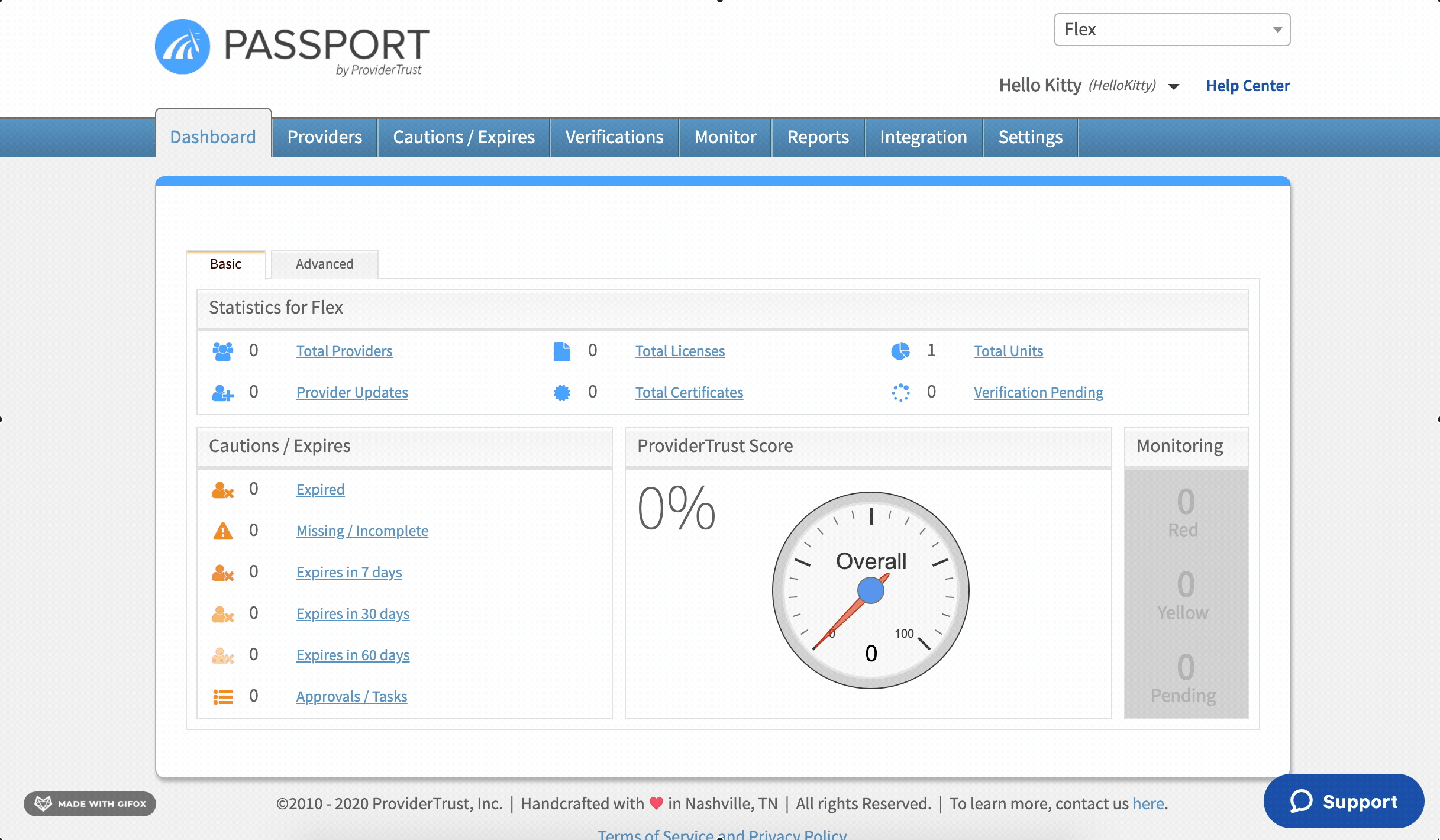The height and width of the screenshot is (840, 1440).
Task: Click the red heart icon in footer
Action: (x=656, y=803)
